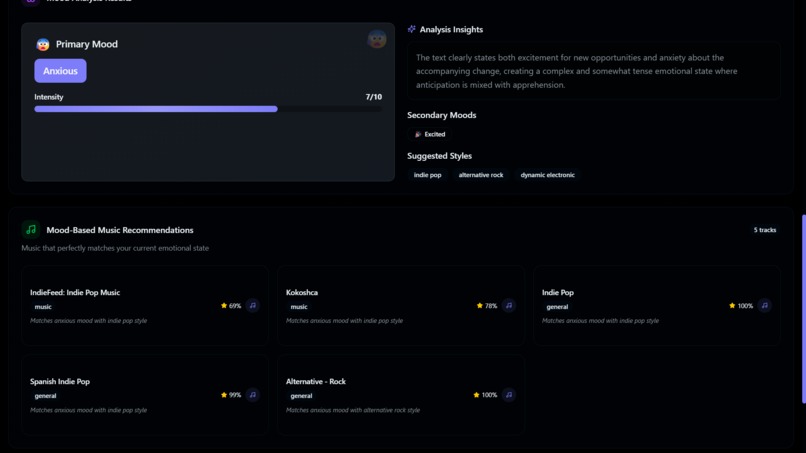Click the 7/10 intensity value
This screenshot has width=806, height=453.
click(374, 97)
